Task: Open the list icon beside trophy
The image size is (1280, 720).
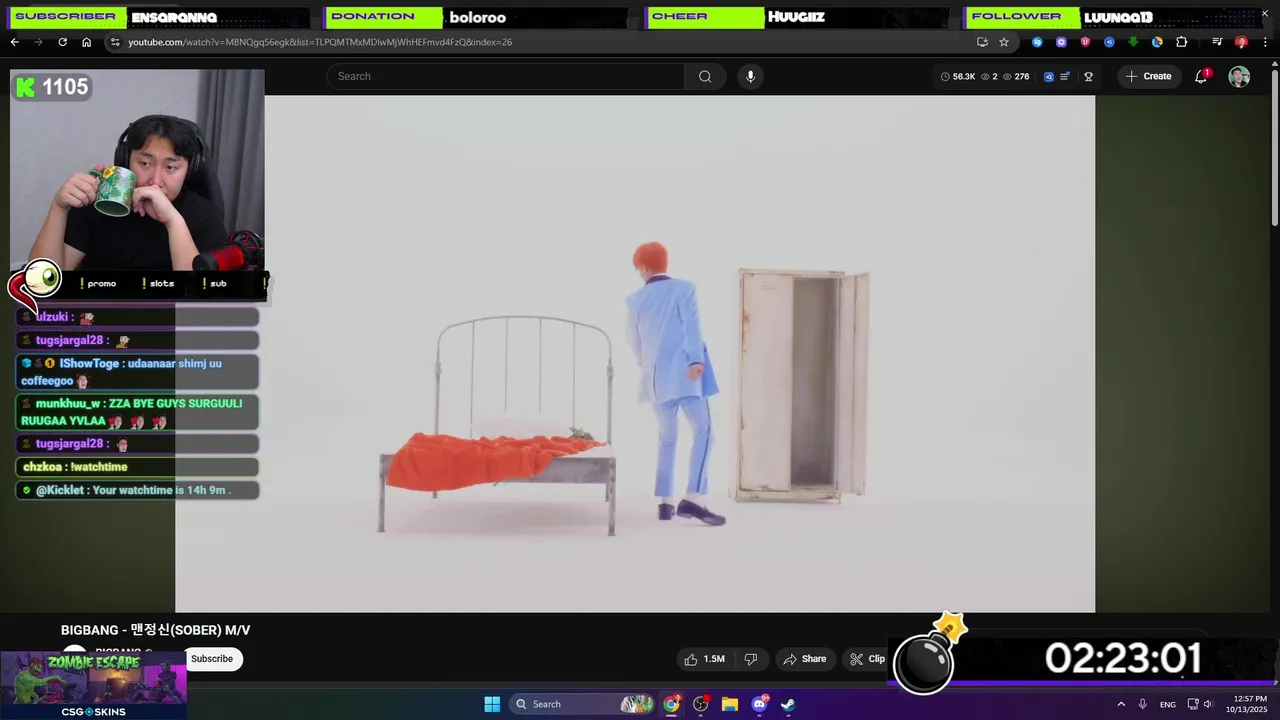Action: (x=1065, y=76)
